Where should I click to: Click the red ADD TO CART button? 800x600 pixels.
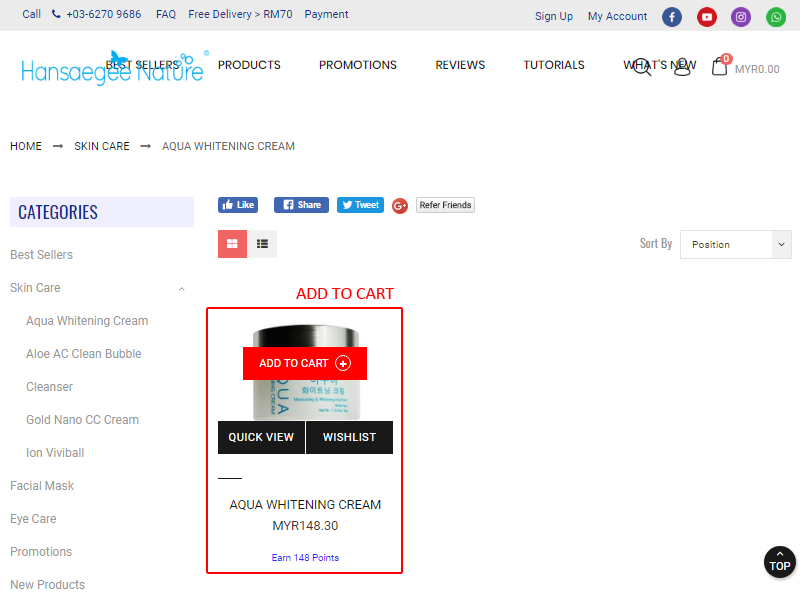click(305, 363)
